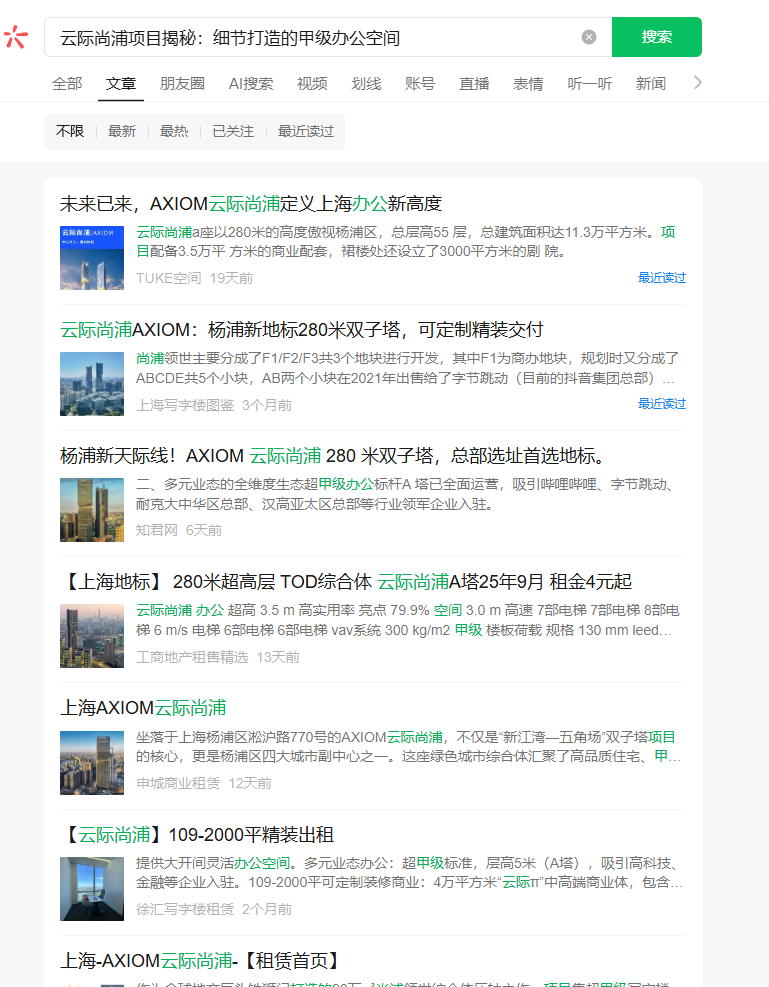Open article titled 上海AXIOM云际尚浦
The width and height of the screenshot is (769, 987).
click(143, 708)
